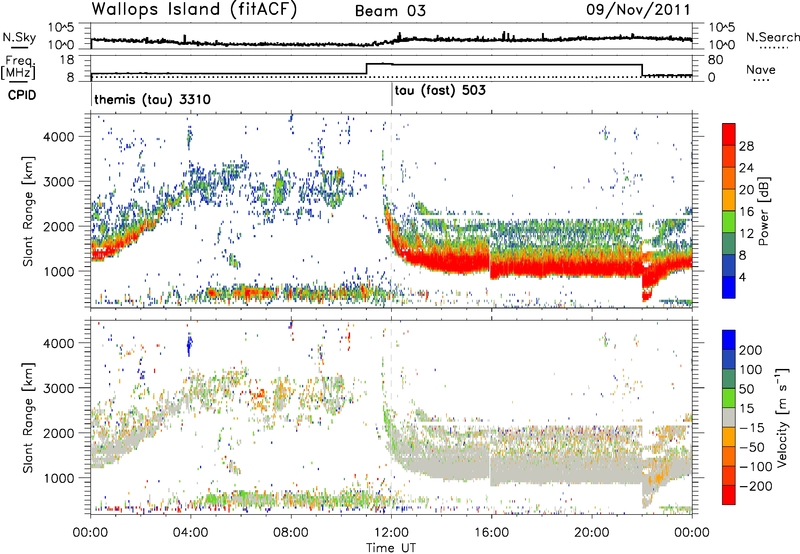800x554 pixels.
Task: Click the 'Power [dB]' colorbar label
Action: (763, 211)
